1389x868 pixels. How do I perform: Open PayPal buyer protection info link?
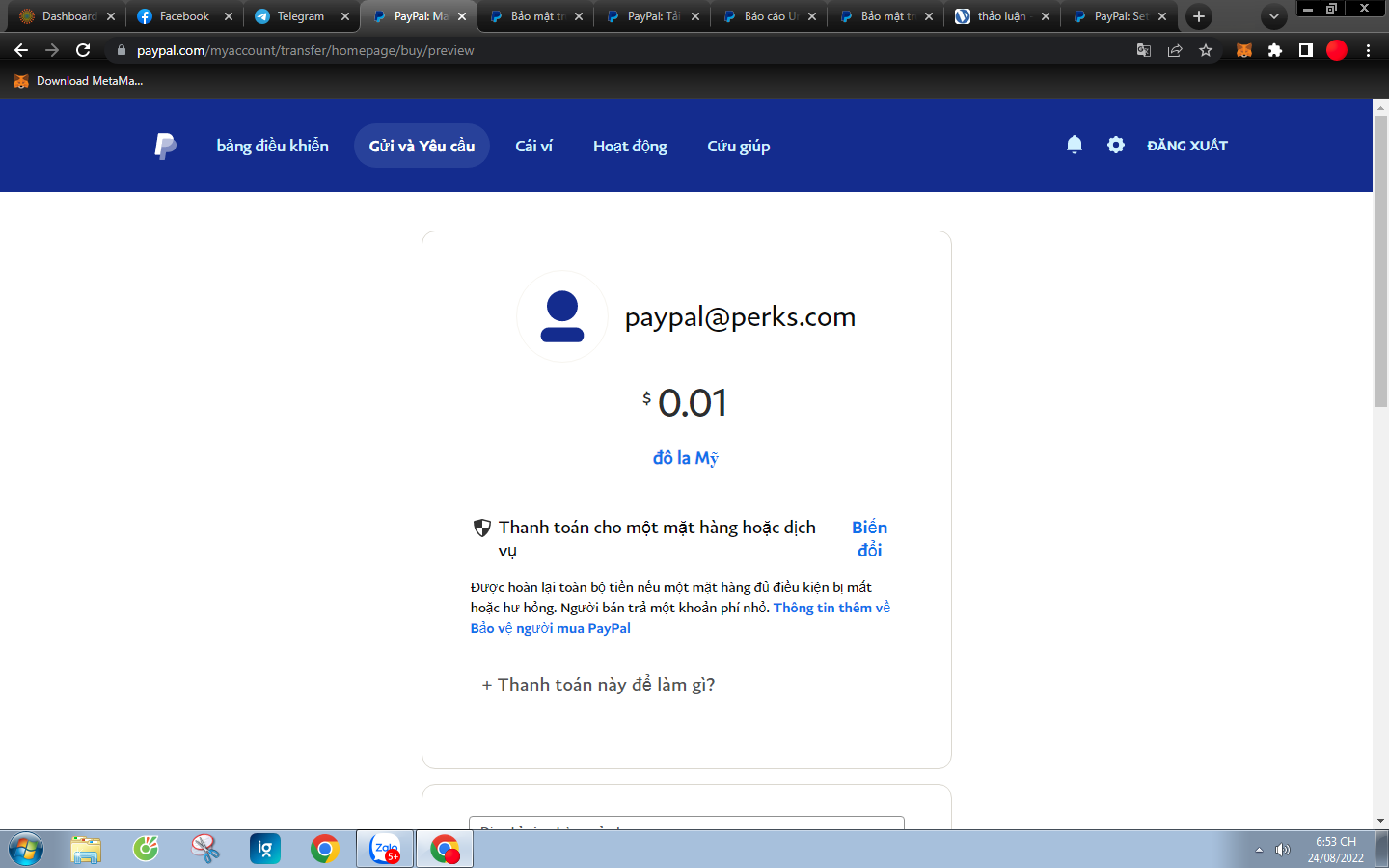680,617
